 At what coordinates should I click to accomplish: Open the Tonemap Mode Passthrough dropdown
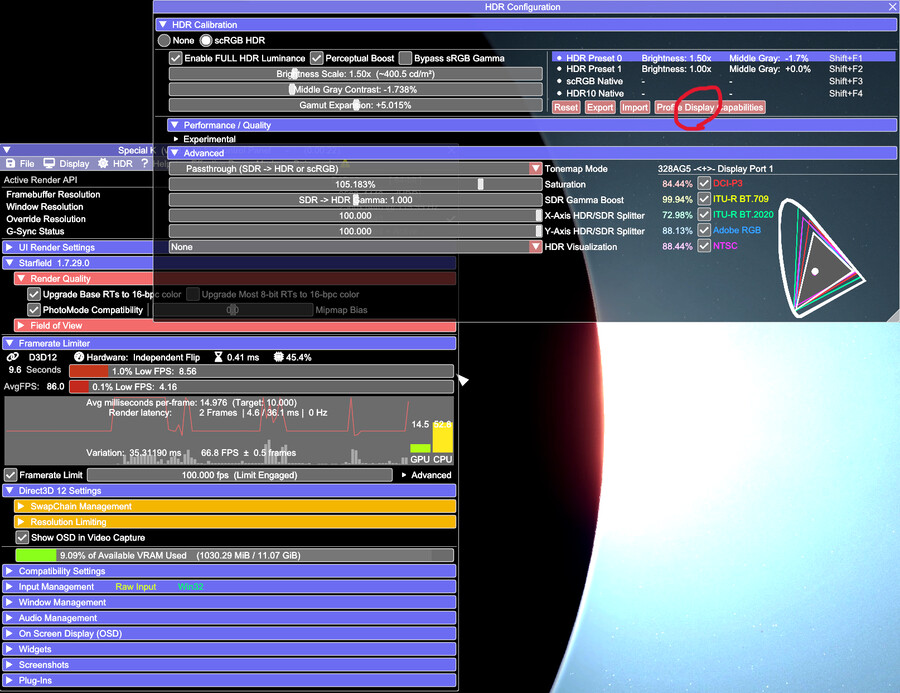tap(355, 169)
